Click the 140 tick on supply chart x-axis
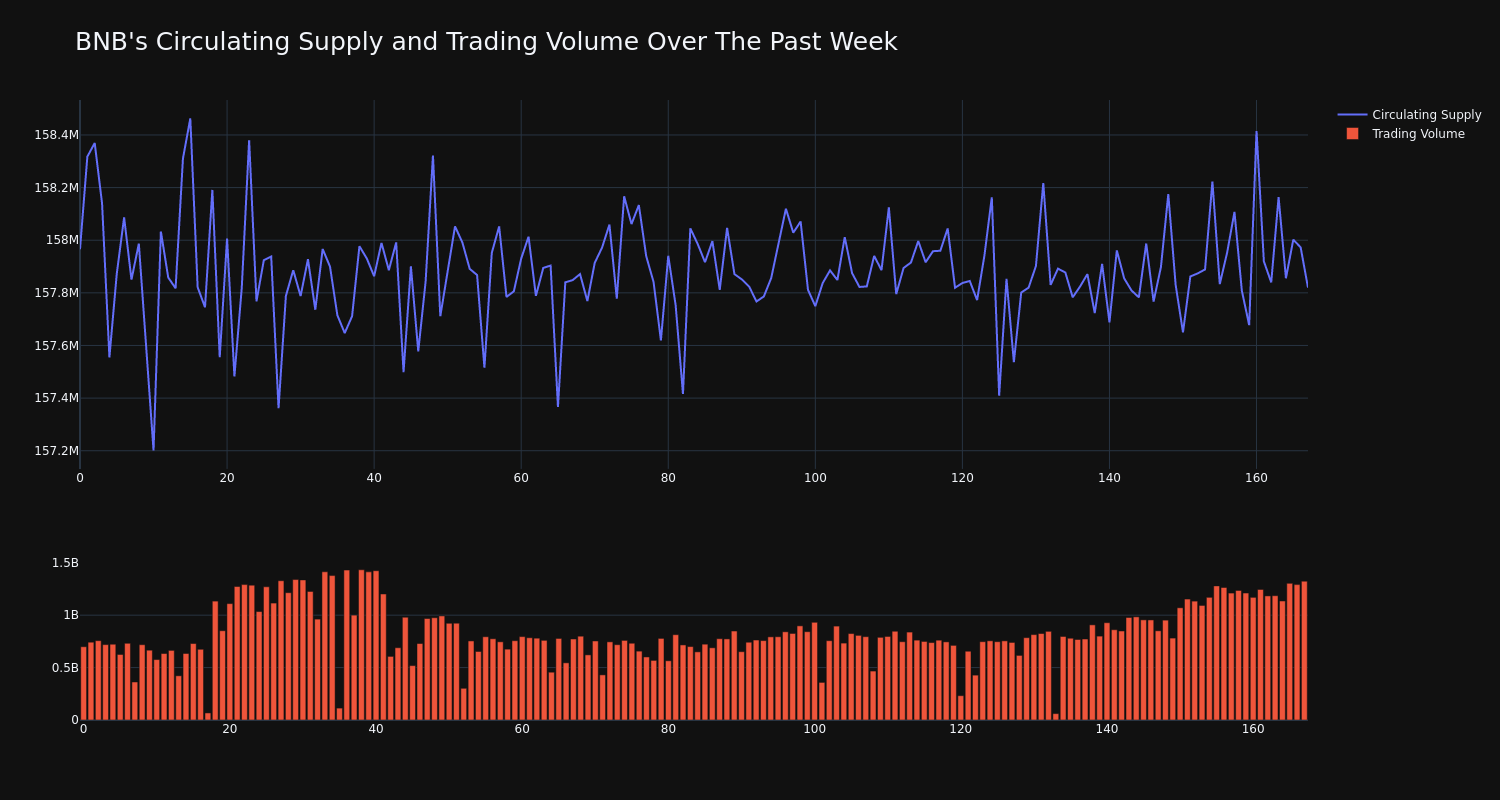 (1109, 478)
